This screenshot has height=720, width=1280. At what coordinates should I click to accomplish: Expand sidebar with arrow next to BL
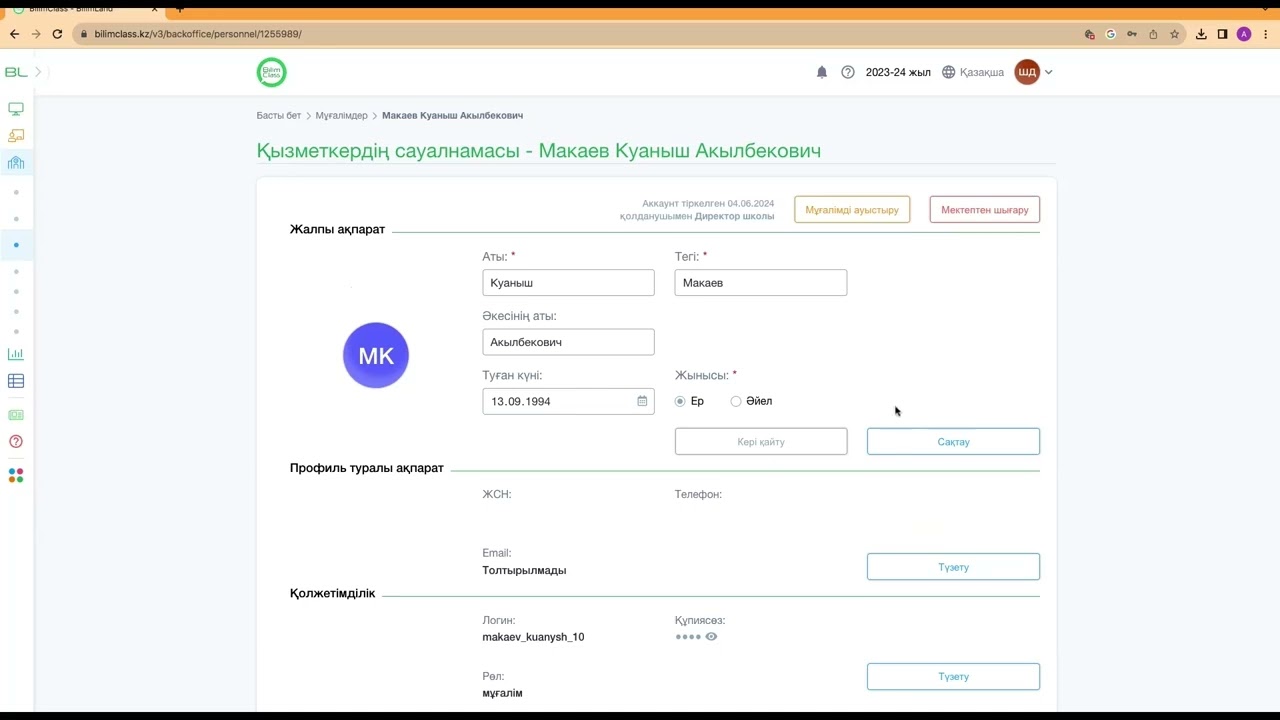tap(38, 72)
